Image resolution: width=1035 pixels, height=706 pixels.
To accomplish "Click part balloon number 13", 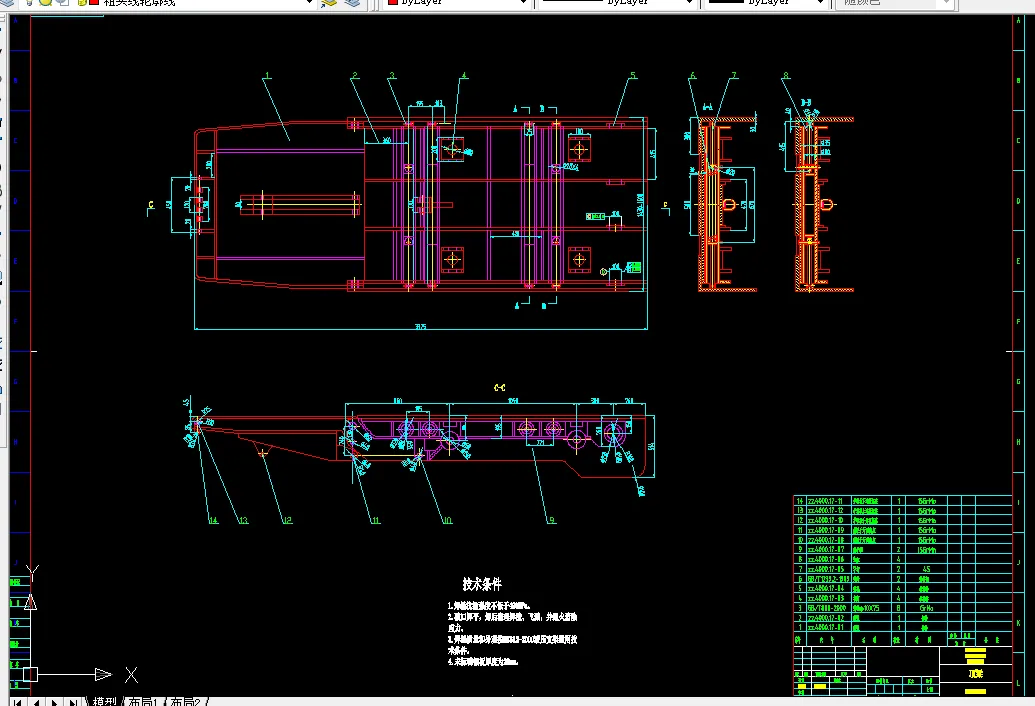I will pyautogui.click(x=244, y=520).
